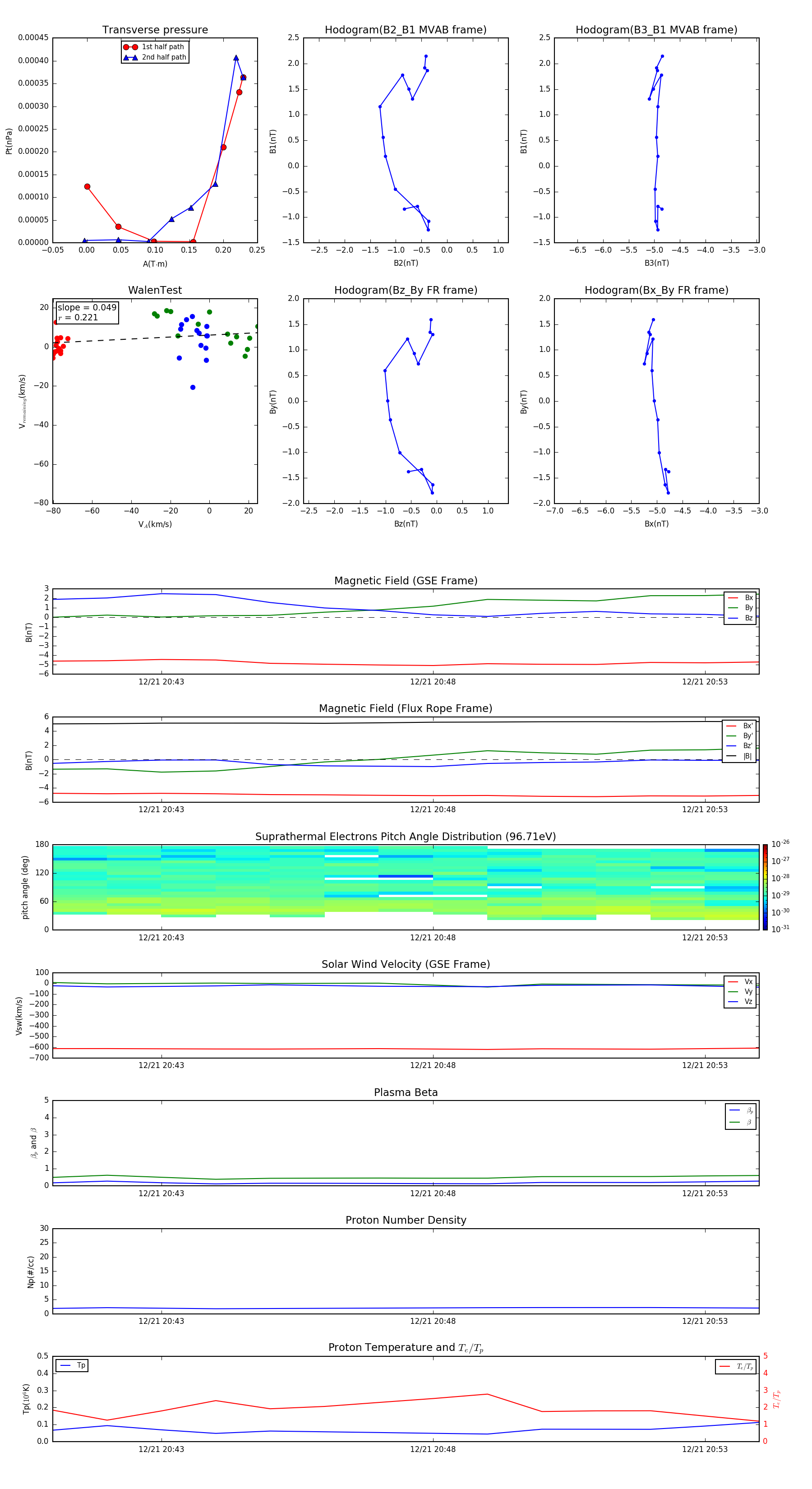Click Vz legend entry in velocity plot
Screen dimensions: 812x1489
740,1002
